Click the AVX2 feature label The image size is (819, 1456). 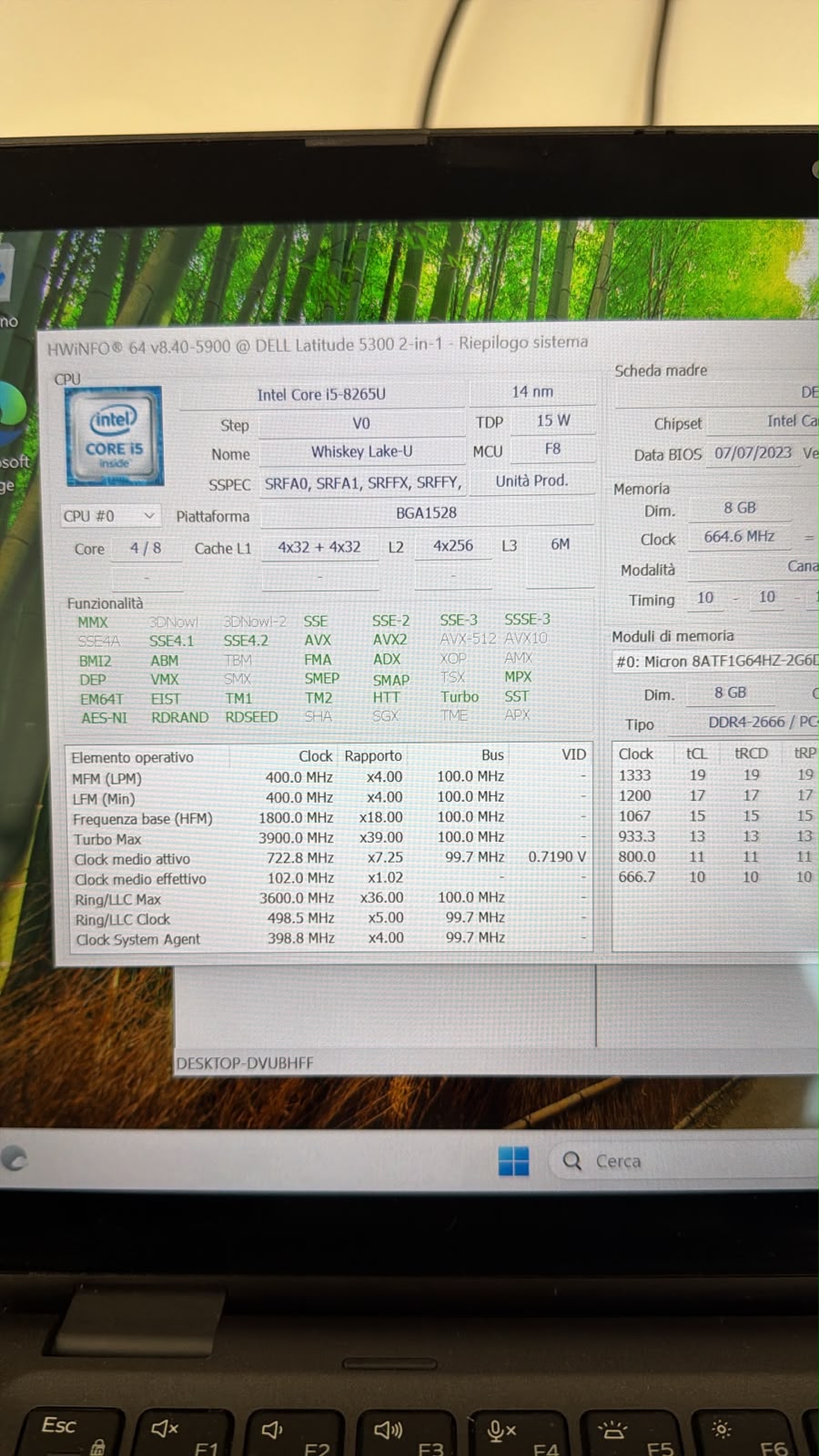(x=390, y=640)
